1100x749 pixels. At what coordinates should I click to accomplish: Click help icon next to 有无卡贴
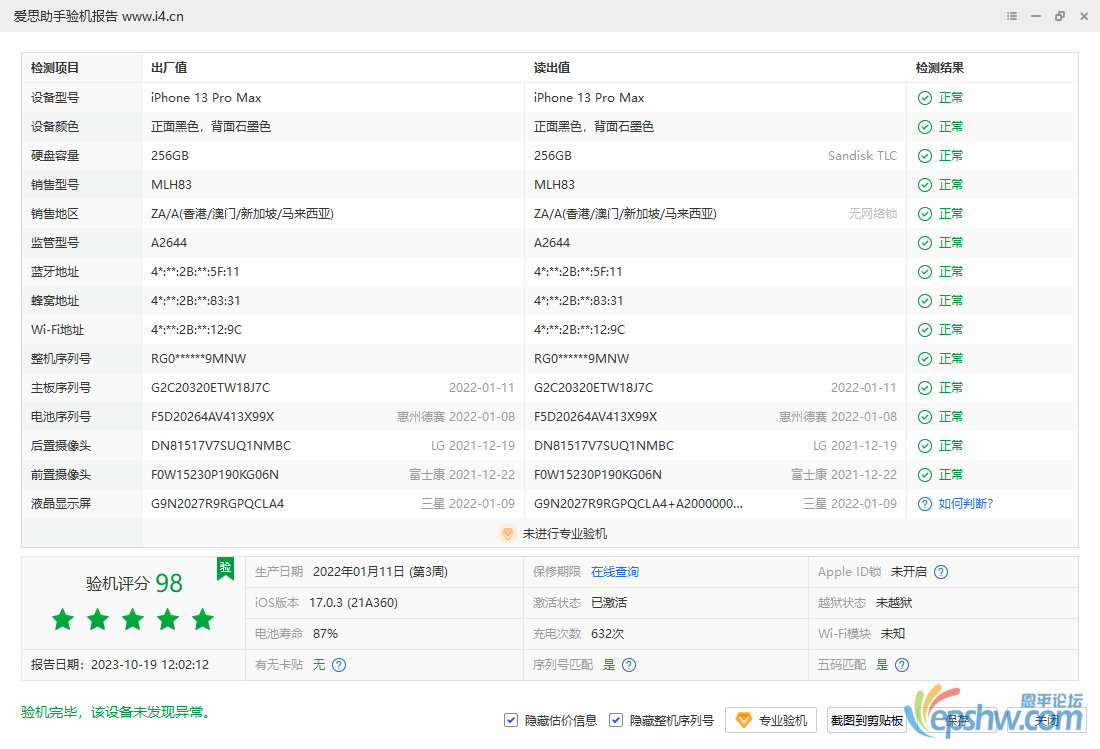click(x=339, y=665)
